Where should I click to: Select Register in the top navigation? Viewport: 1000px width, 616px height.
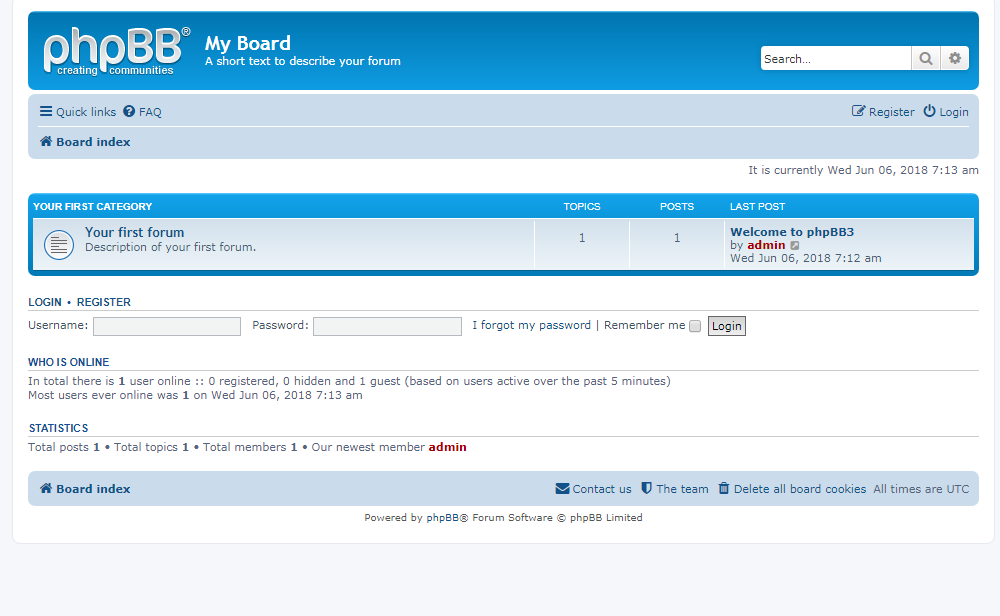click(x=889, y=111)
